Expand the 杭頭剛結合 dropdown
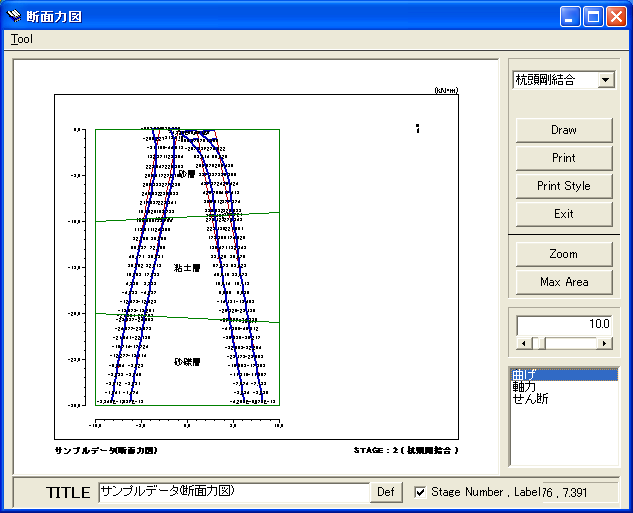 [x=605, y=80]
